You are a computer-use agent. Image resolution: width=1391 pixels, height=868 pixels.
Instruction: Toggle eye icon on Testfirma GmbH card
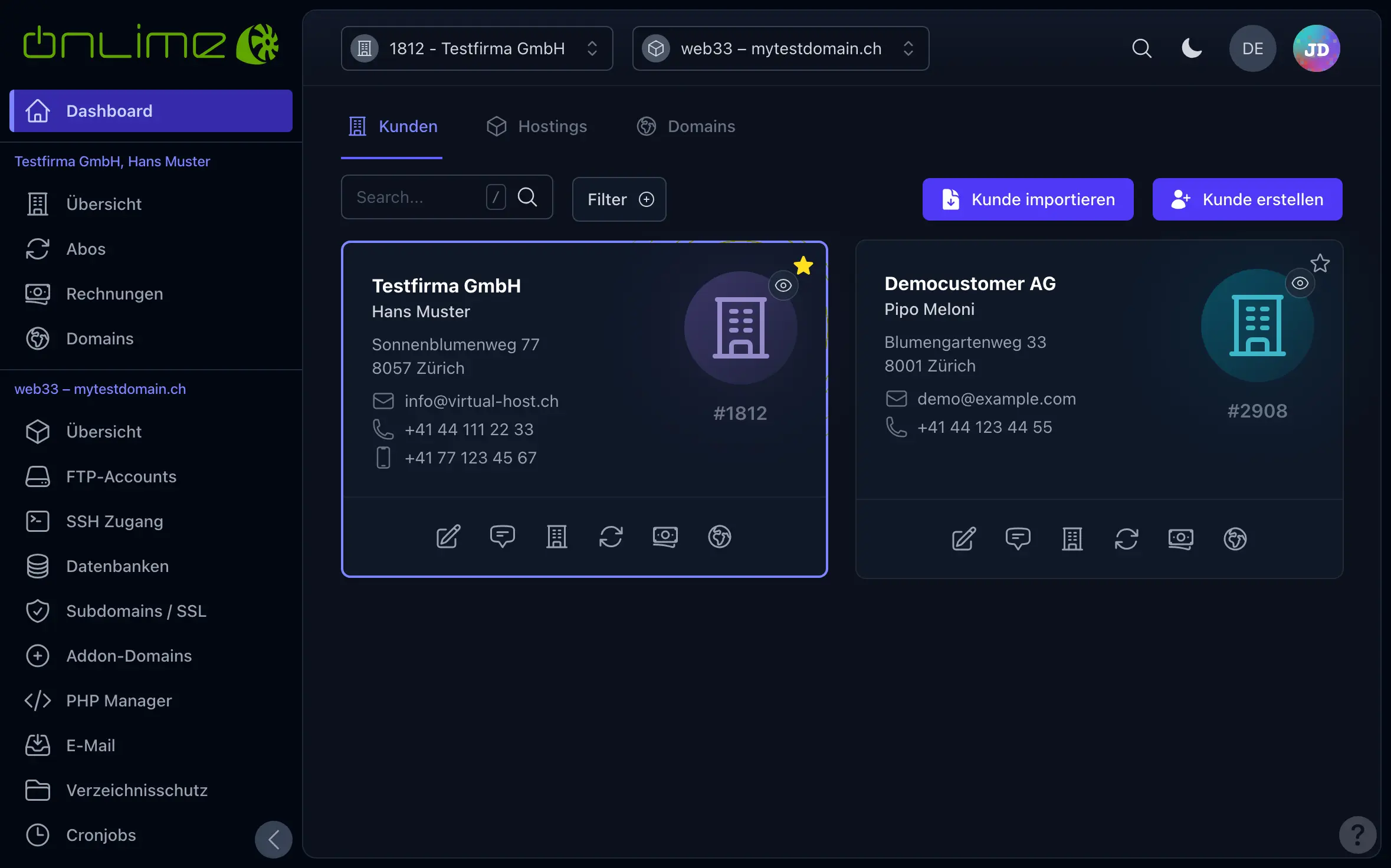(783, 285)
